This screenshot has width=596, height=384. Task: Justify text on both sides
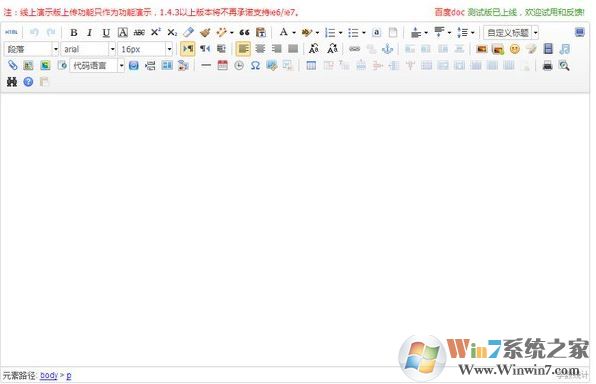click(x=293, y=49)
